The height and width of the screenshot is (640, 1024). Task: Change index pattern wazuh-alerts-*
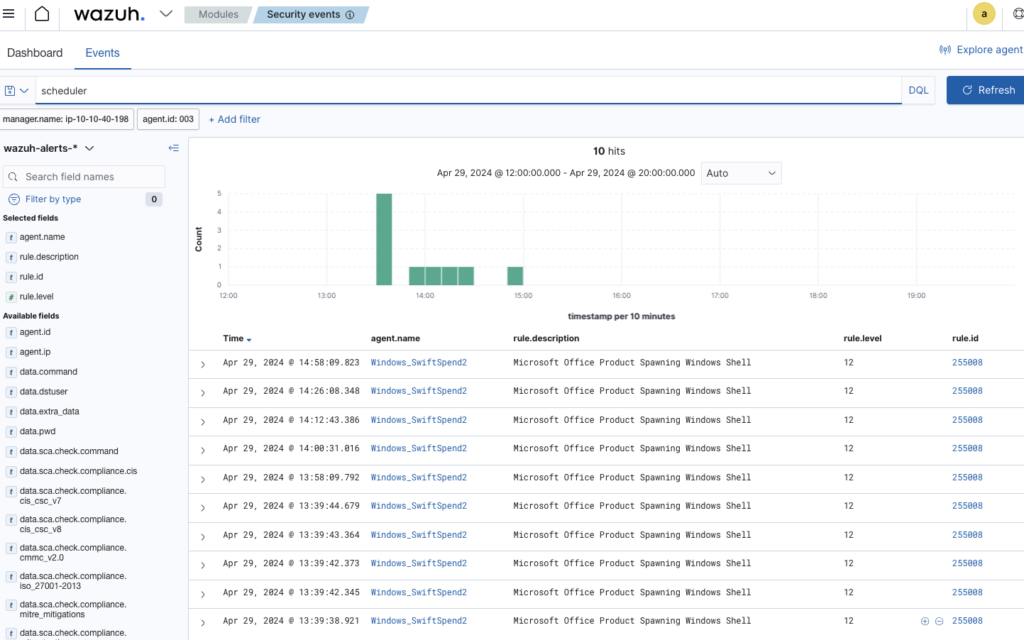click(48, 148)
